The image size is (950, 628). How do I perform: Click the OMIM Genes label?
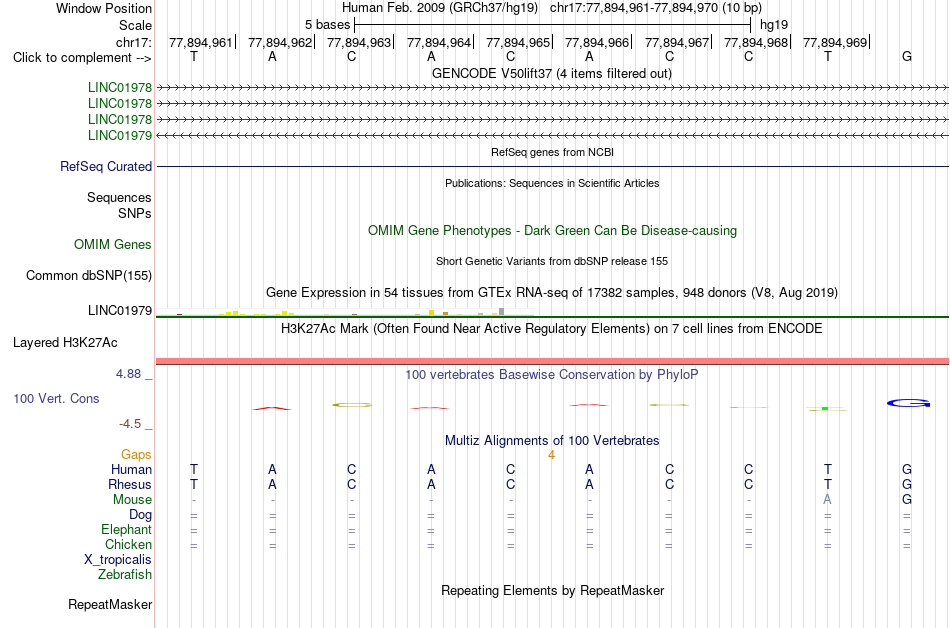(x=113, y=245)
